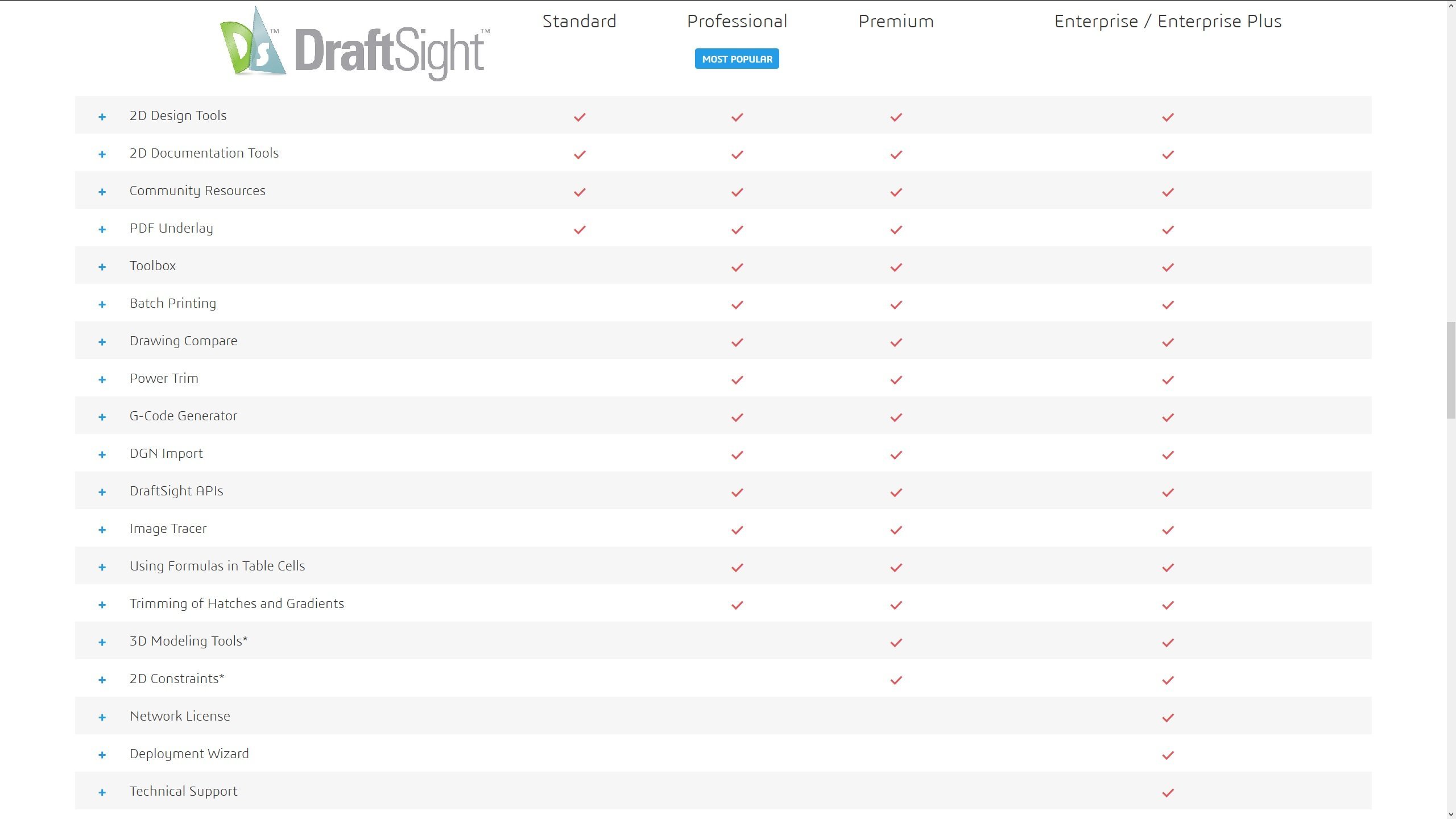
Task: Click the DraftSight logo
Action: point(354,44)
